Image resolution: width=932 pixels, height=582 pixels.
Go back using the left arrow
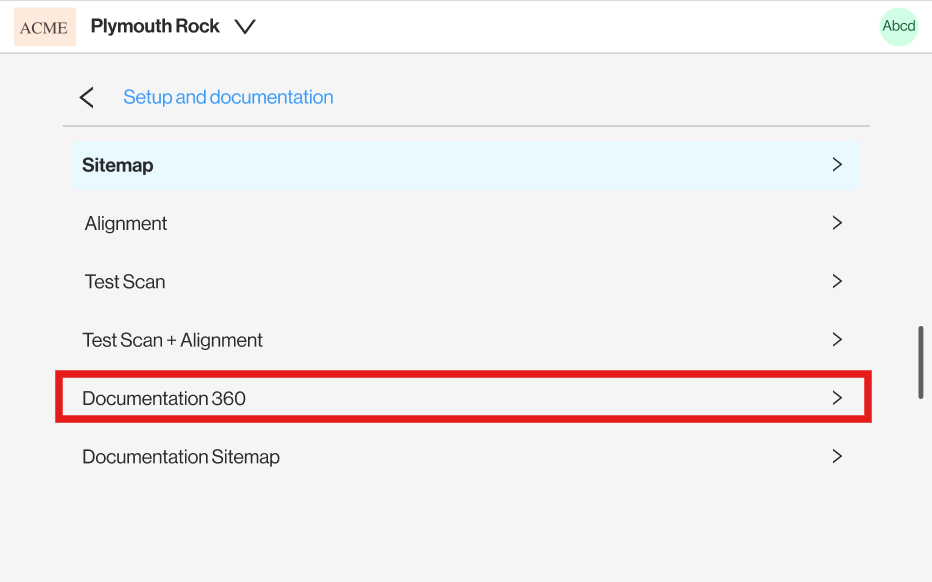pyautogui.click(x=87, y=97)
